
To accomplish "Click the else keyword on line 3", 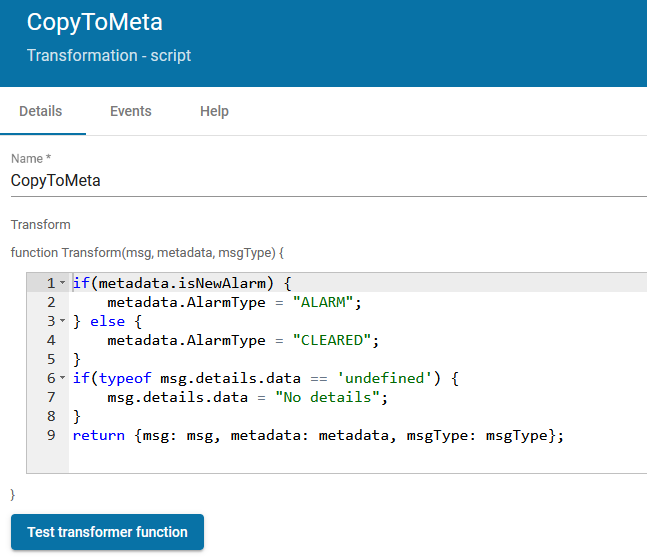I will (x=107, y=321).
